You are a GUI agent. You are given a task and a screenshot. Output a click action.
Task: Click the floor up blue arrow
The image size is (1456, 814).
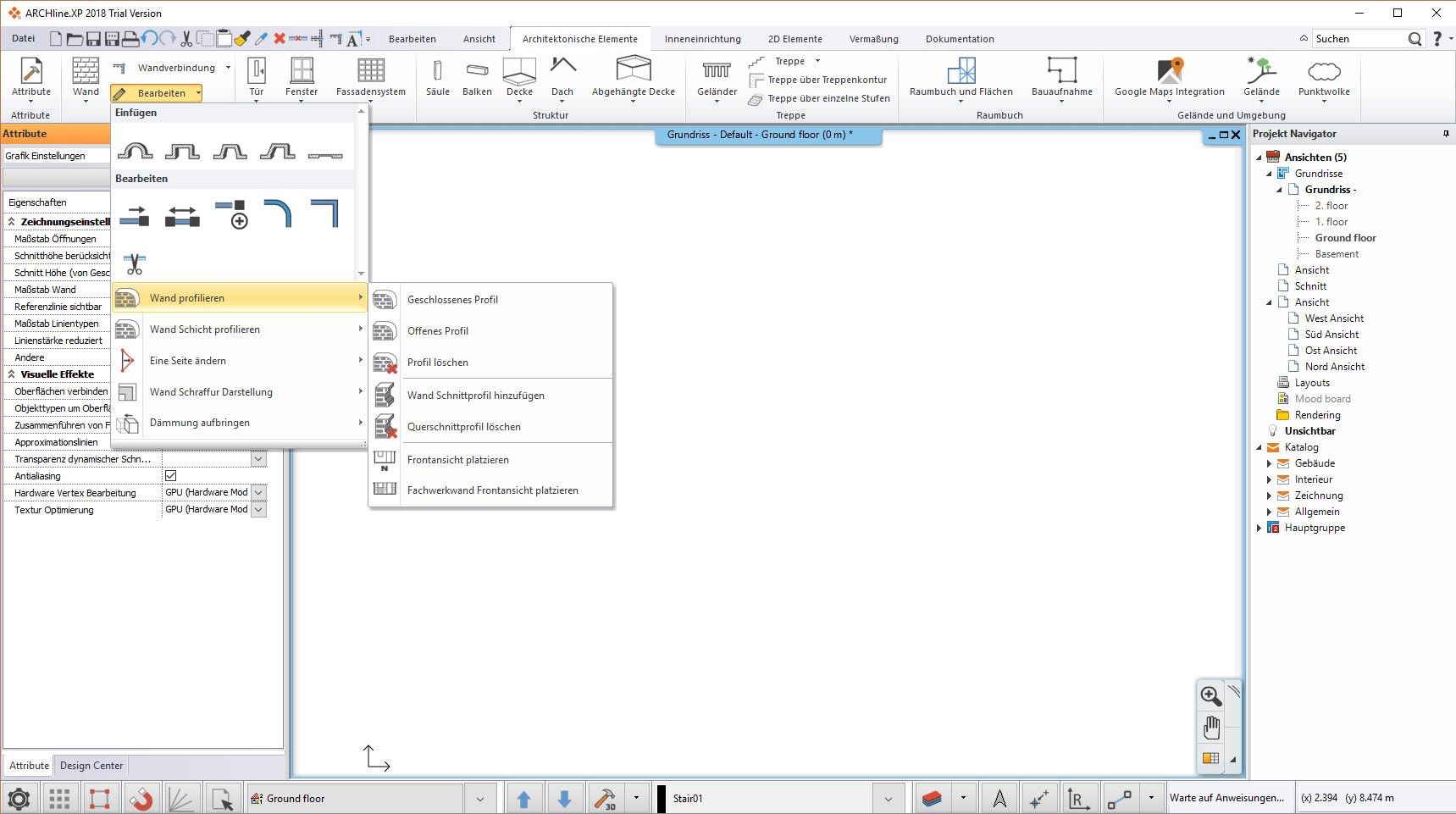[x=523, y=799]
